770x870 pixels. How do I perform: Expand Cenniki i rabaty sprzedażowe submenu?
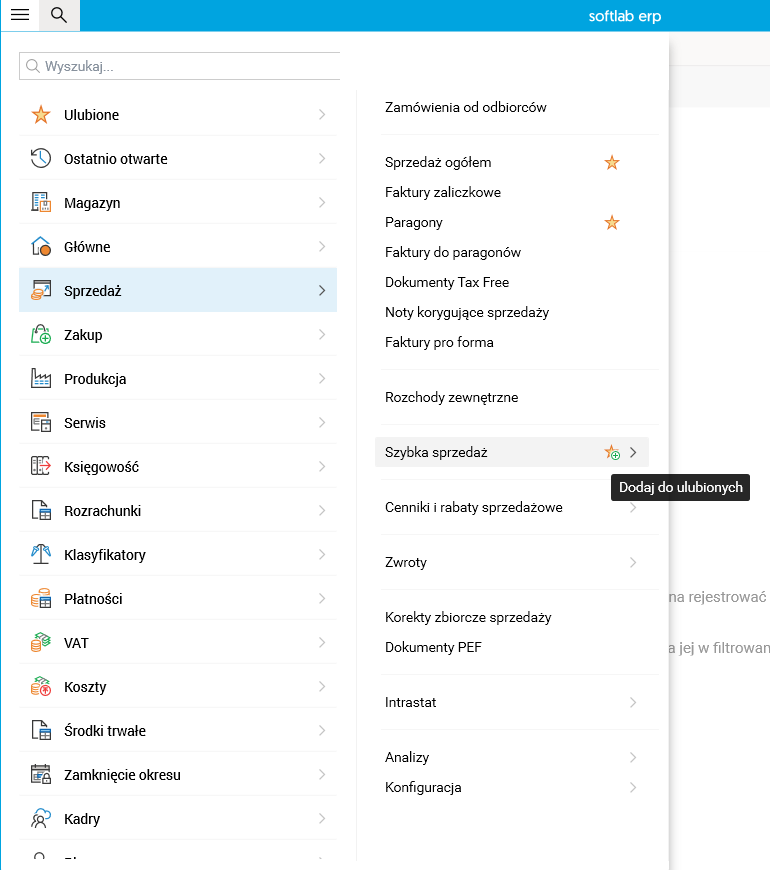point(633,508)
